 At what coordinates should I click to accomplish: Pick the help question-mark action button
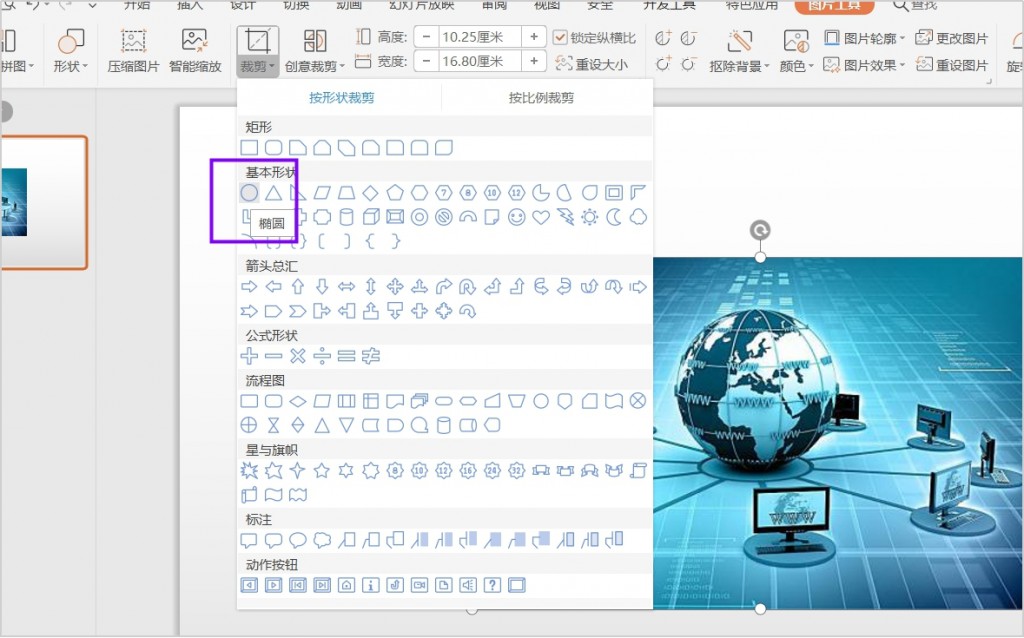pyautogui.click(x=492, y=585)
